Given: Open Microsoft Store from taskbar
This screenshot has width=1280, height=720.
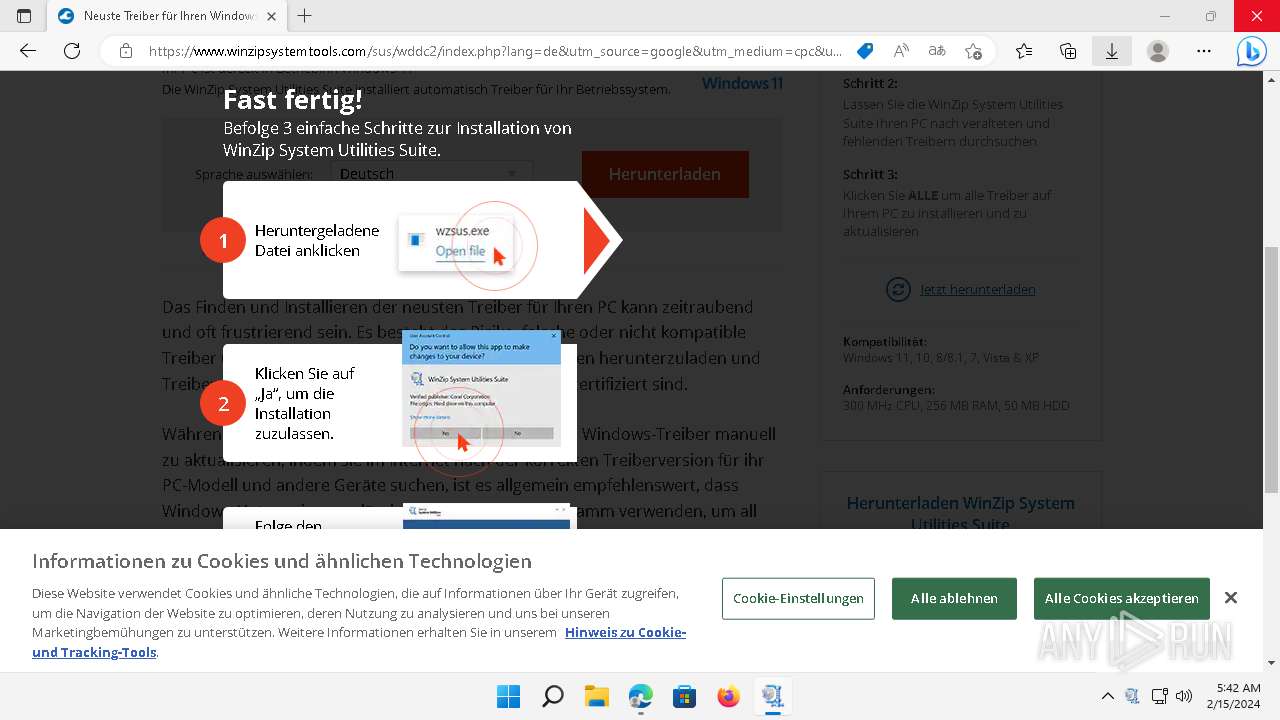Looking at the screenshot, I should 684,696.
